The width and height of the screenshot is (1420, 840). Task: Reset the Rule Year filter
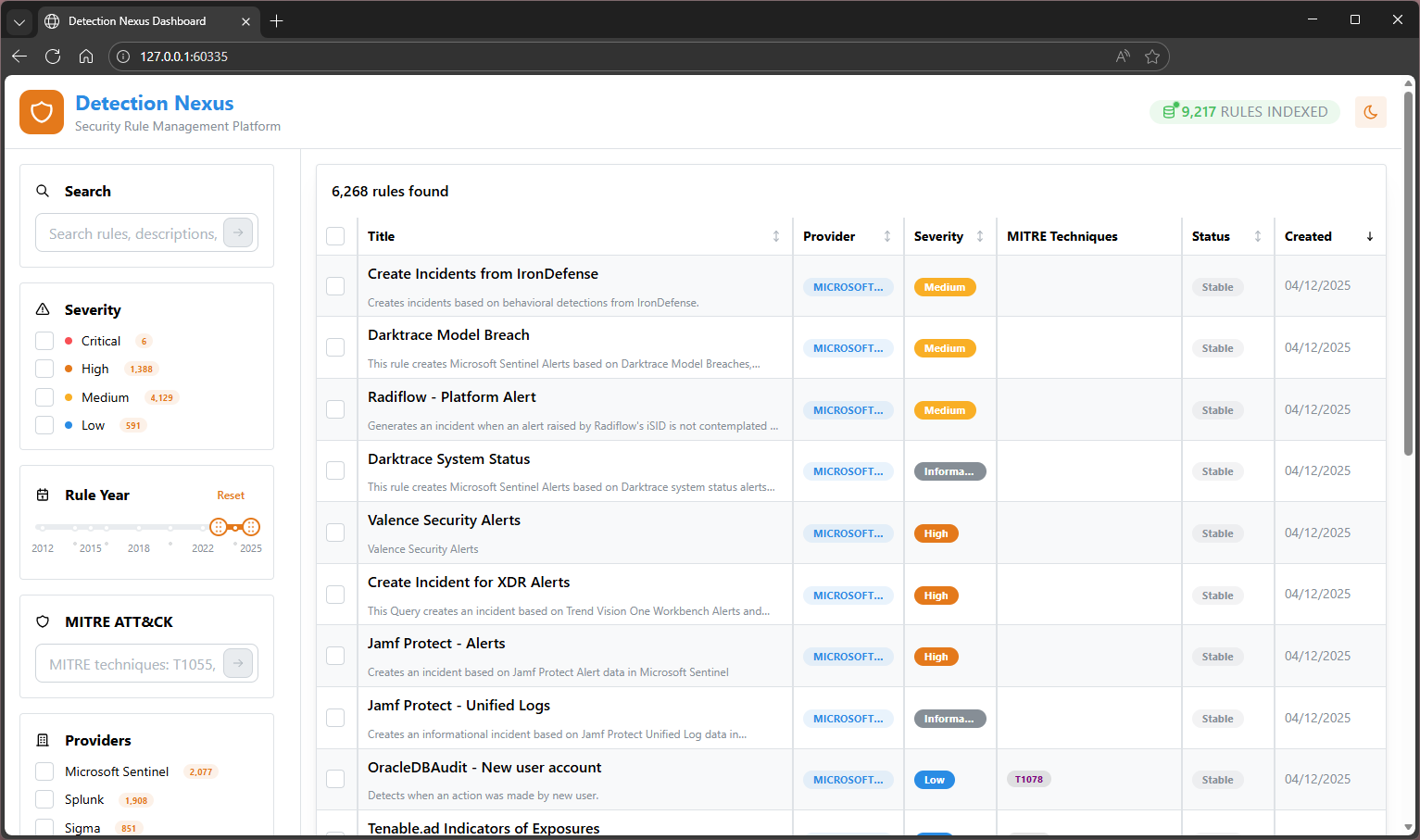point(231,495)
